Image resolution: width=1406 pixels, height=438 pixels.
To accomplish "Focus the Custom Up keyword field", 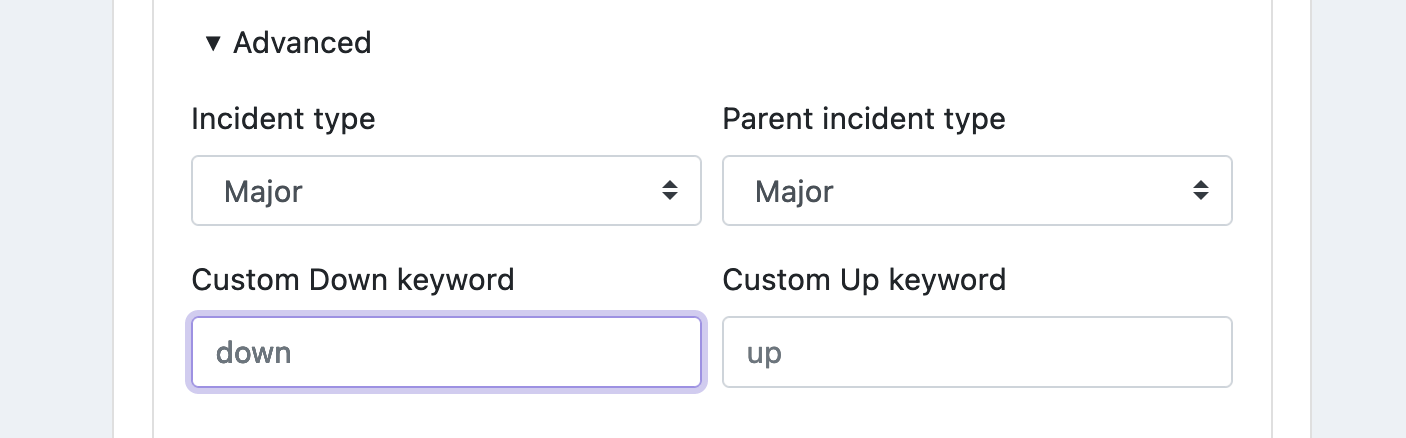I will (x=977, y=352).
